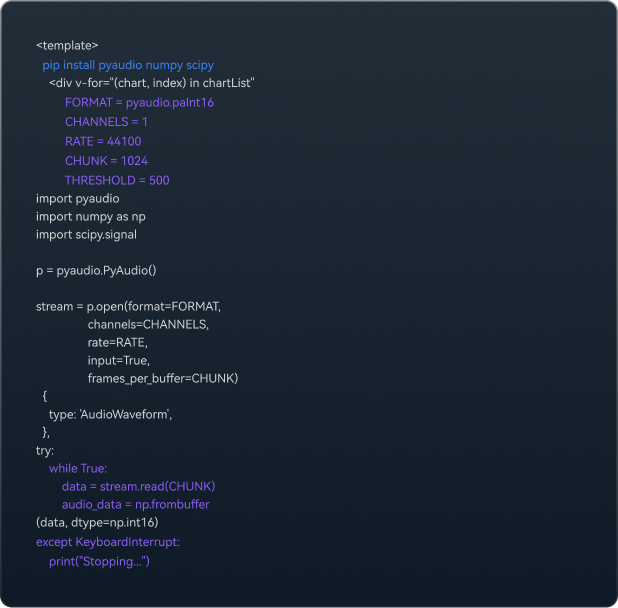The image size is (618, 608).
Task: Click the while True: line
Action: pyautogui.click(x=78, y=469)
